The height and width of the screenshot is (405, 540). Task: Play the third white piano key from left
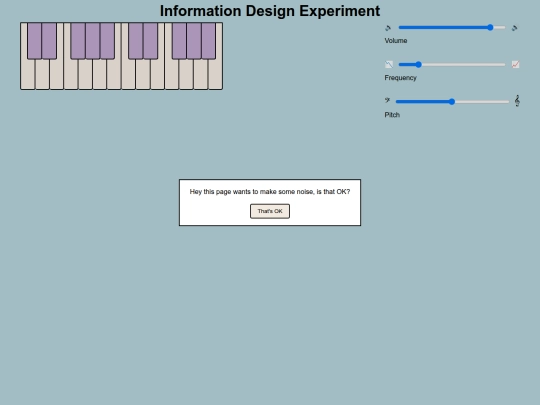point(56,74)
